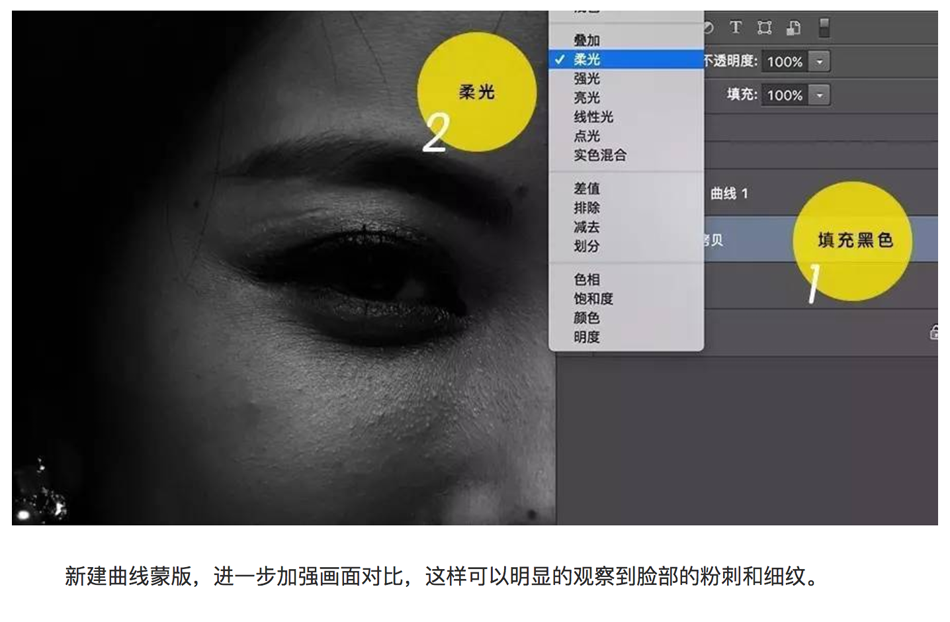Choose 划分 blend mode

tap(626, 246)
